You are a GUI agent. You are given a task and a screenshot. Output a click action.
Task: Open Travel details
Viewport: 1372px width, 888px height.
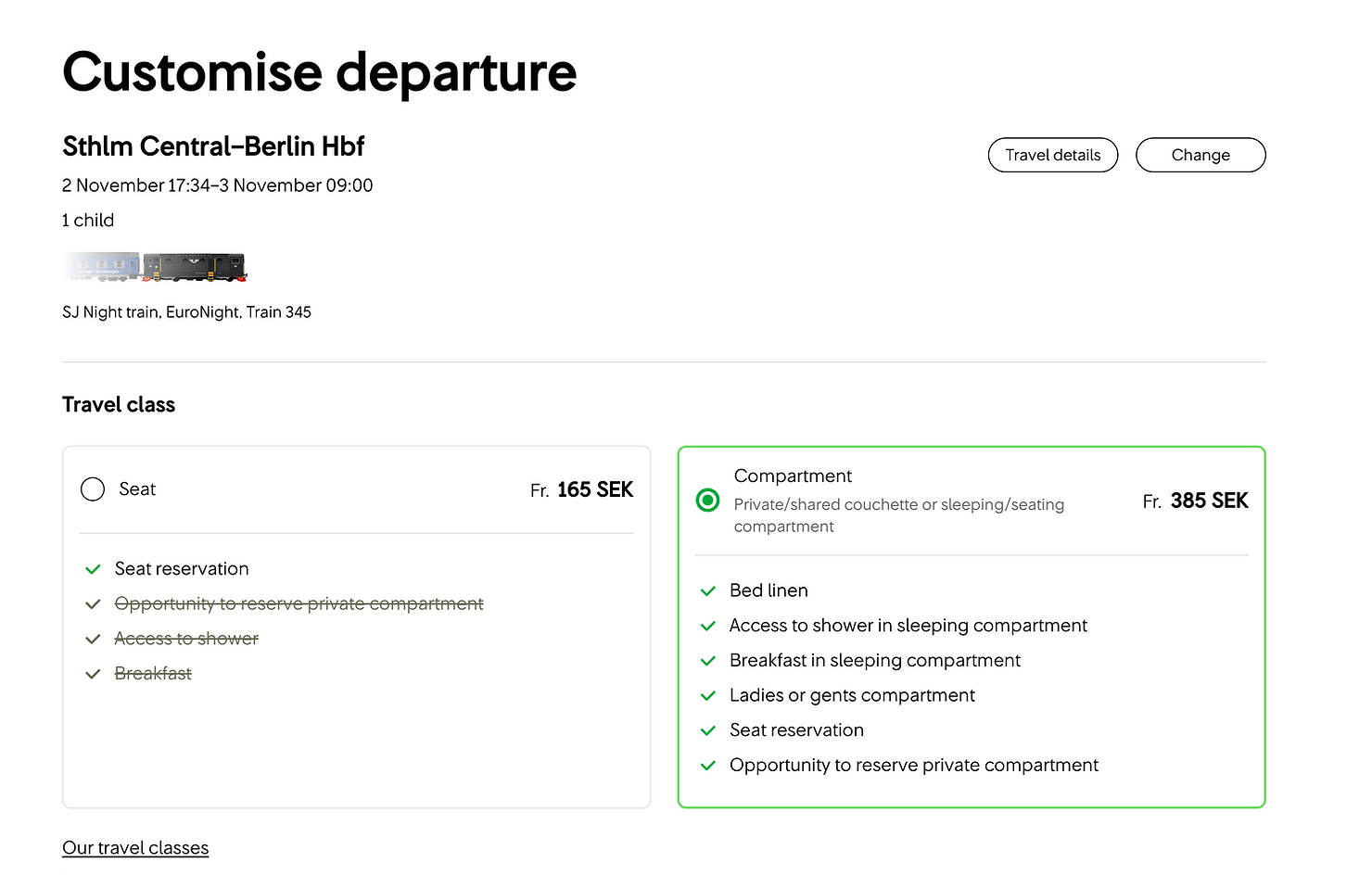(1053, 155)
